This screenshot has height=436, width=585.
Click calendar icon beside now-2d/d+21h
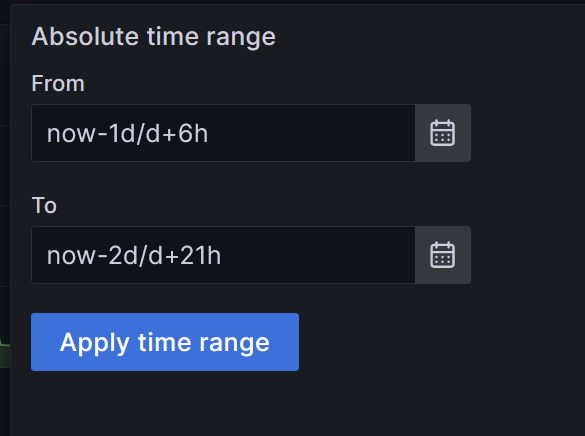click(443, 255)
